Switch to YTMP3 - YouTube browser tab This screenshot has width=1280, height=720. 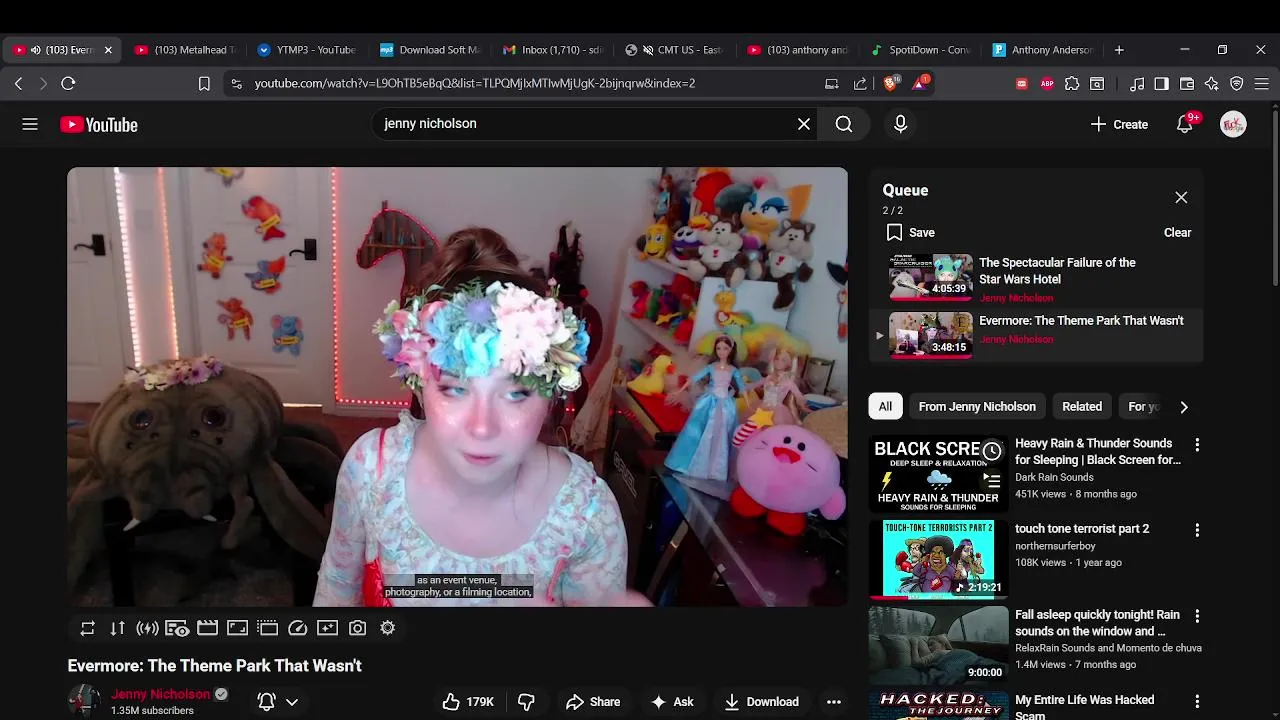(308, 50)
